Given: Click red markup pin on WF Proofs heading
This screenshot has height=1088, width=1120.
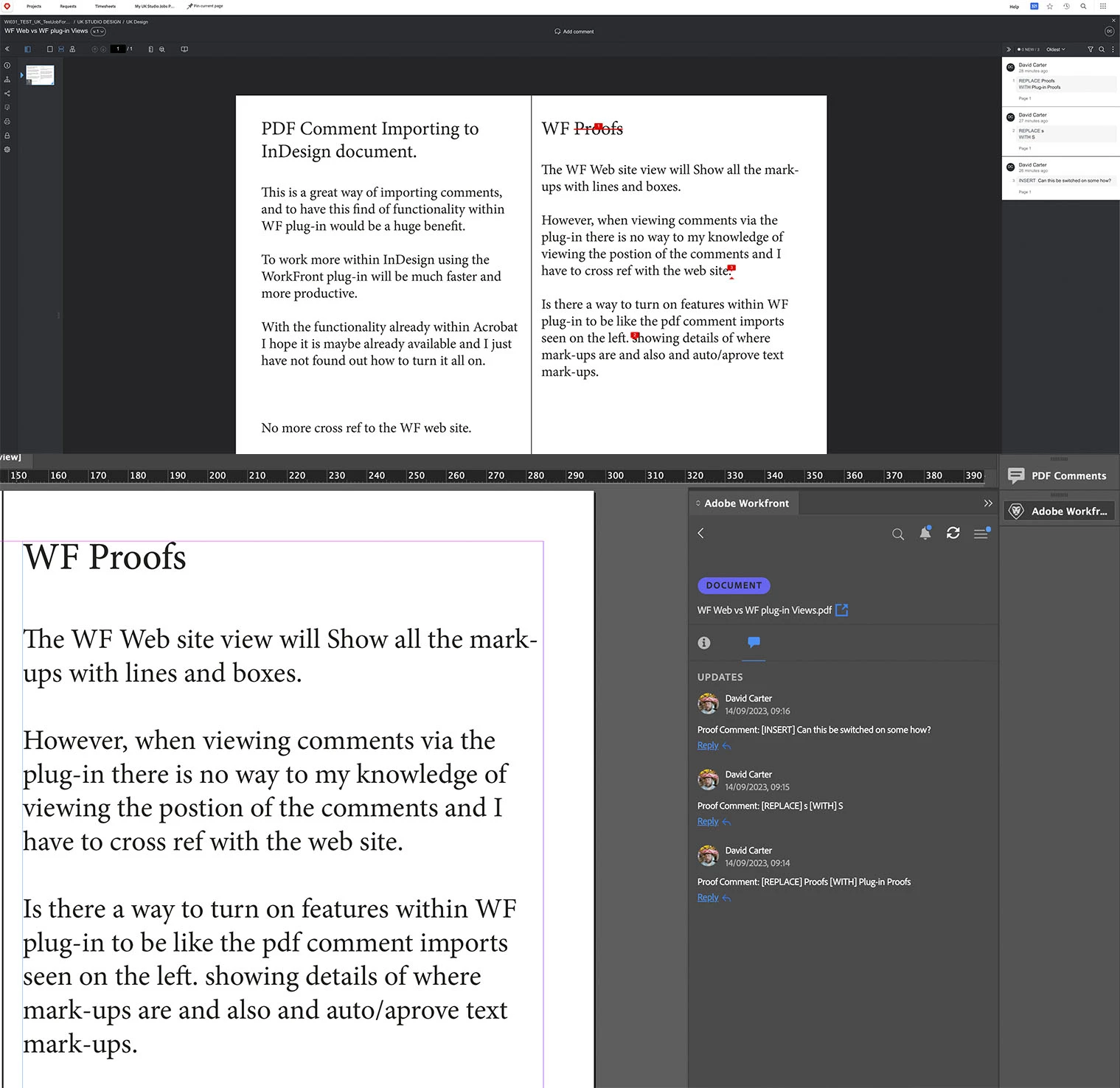Looking at the screenshot, I should (599, 127).
